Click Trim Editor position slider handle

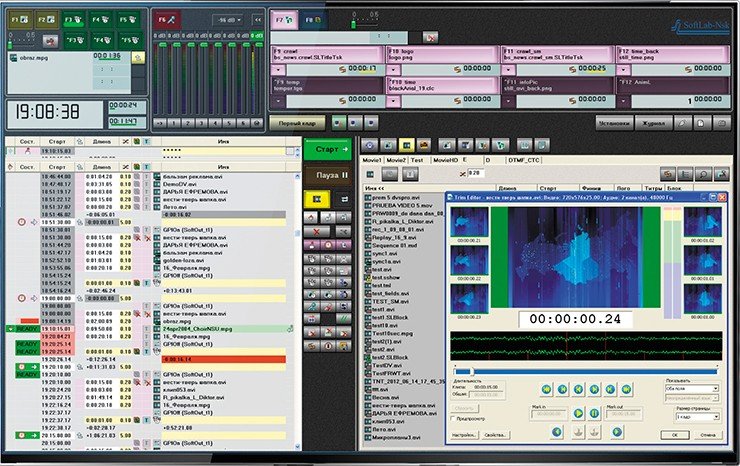[470, 372]
